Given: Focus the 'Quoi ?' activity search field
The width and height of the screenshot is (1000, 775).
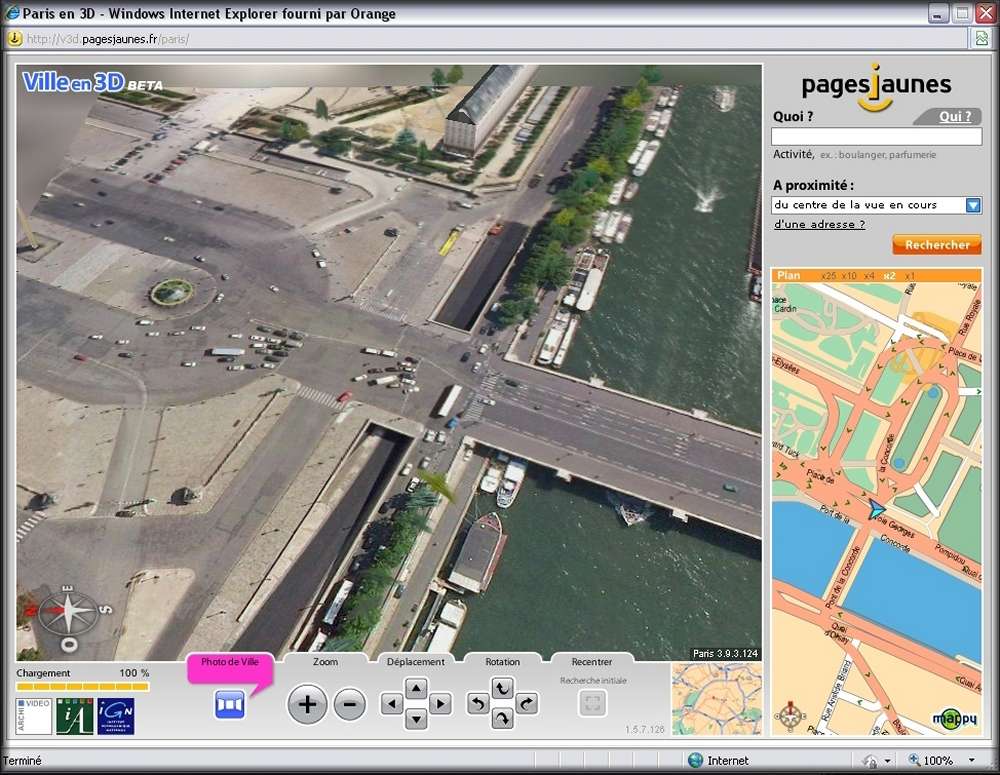Looking at the screenshot, I should 876,137.
